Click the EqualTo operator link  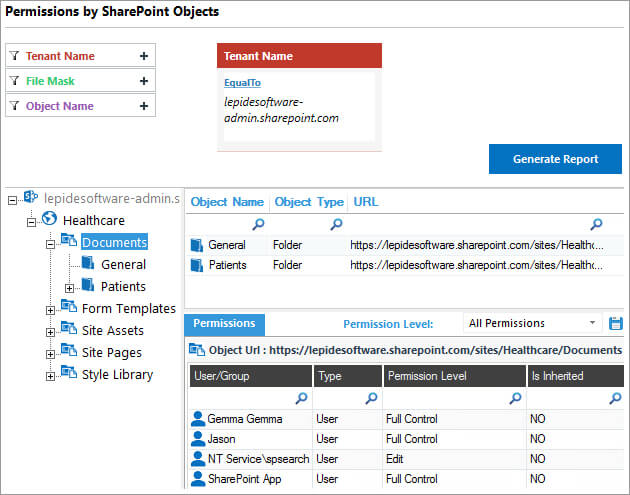coord(242,83)
